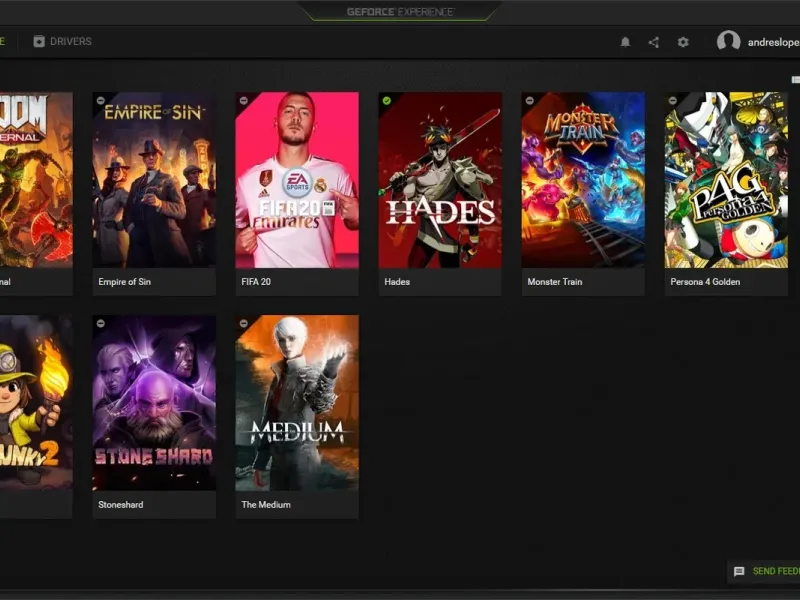
Task: Click the feedback chat bubble icon
Action: click(x=739, y=571)
